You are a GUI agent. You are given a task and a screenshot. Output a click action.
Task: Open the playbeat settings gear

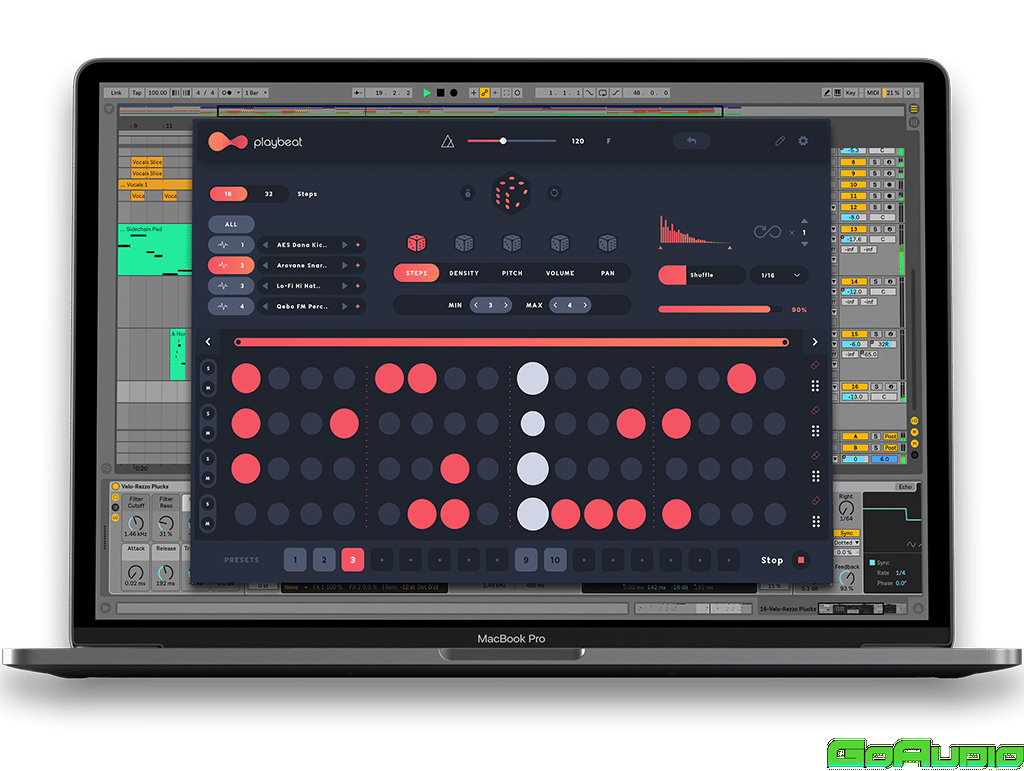(802, 141)
